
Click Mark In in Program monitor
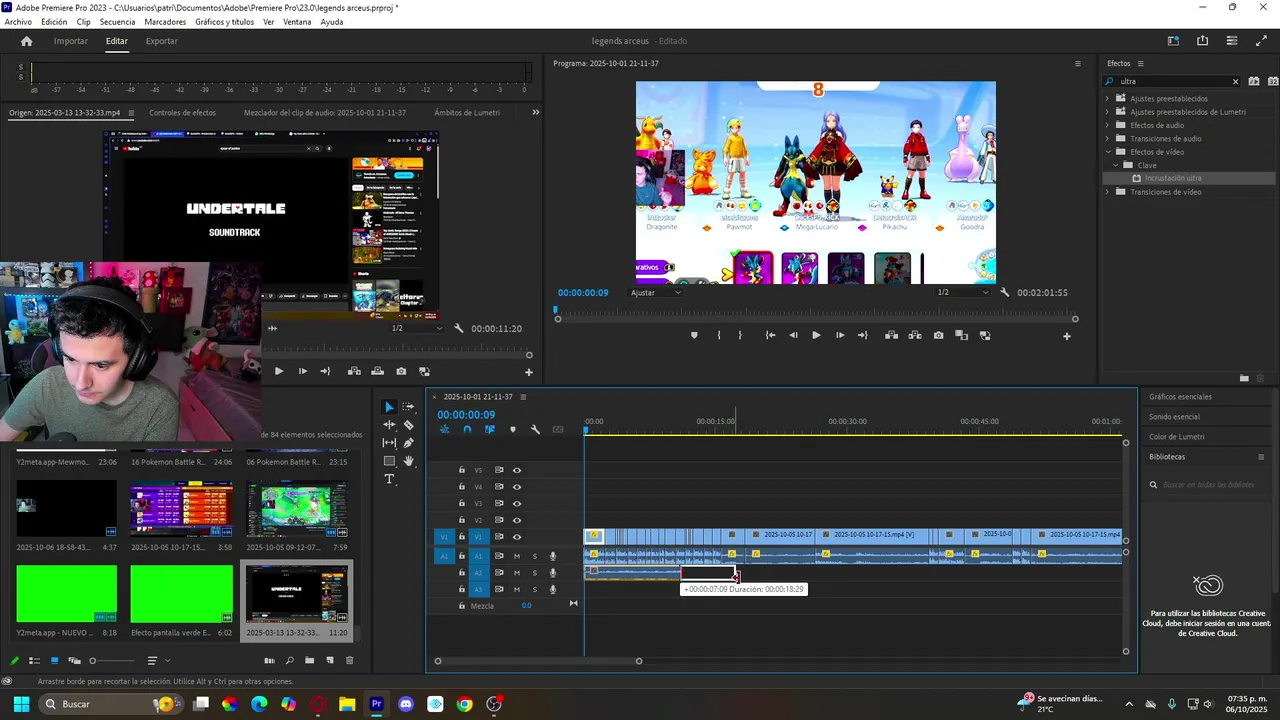tap(719, 335)
